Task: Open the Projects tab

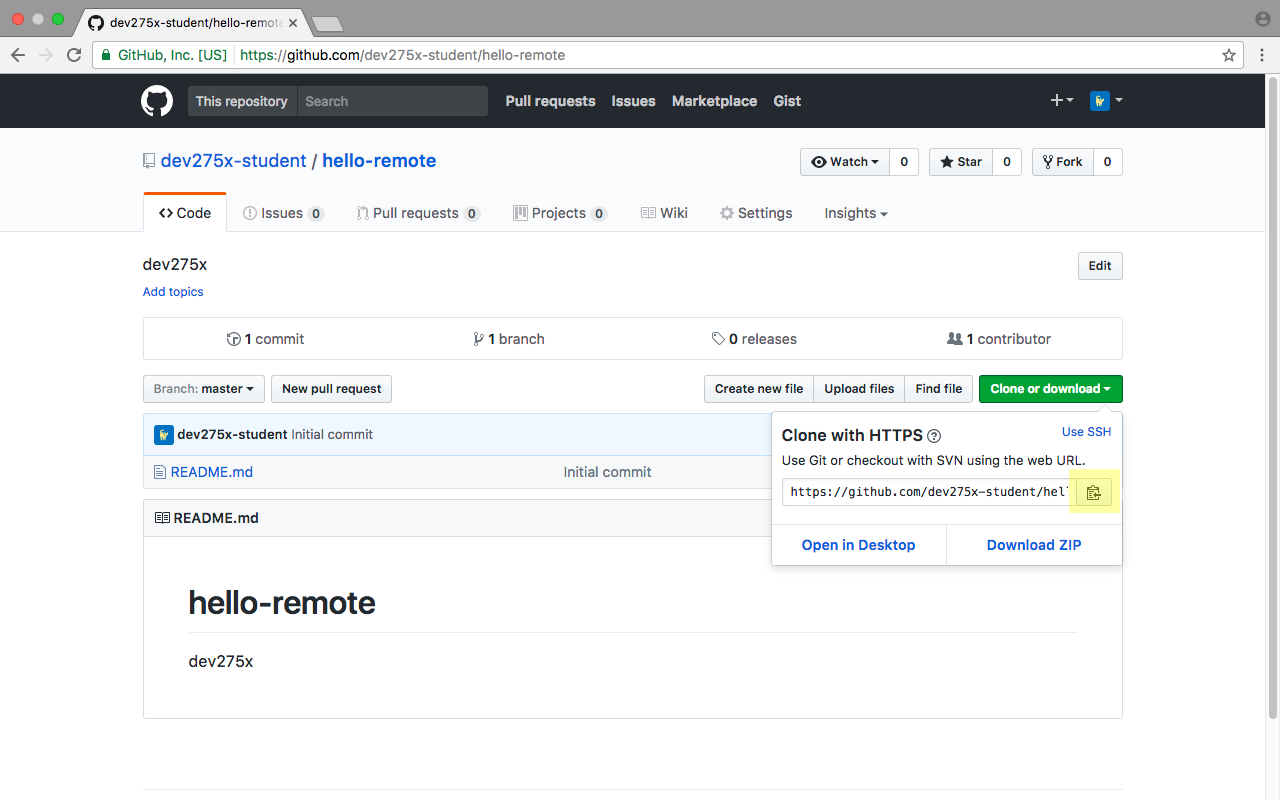Action: tap(560, 213)
